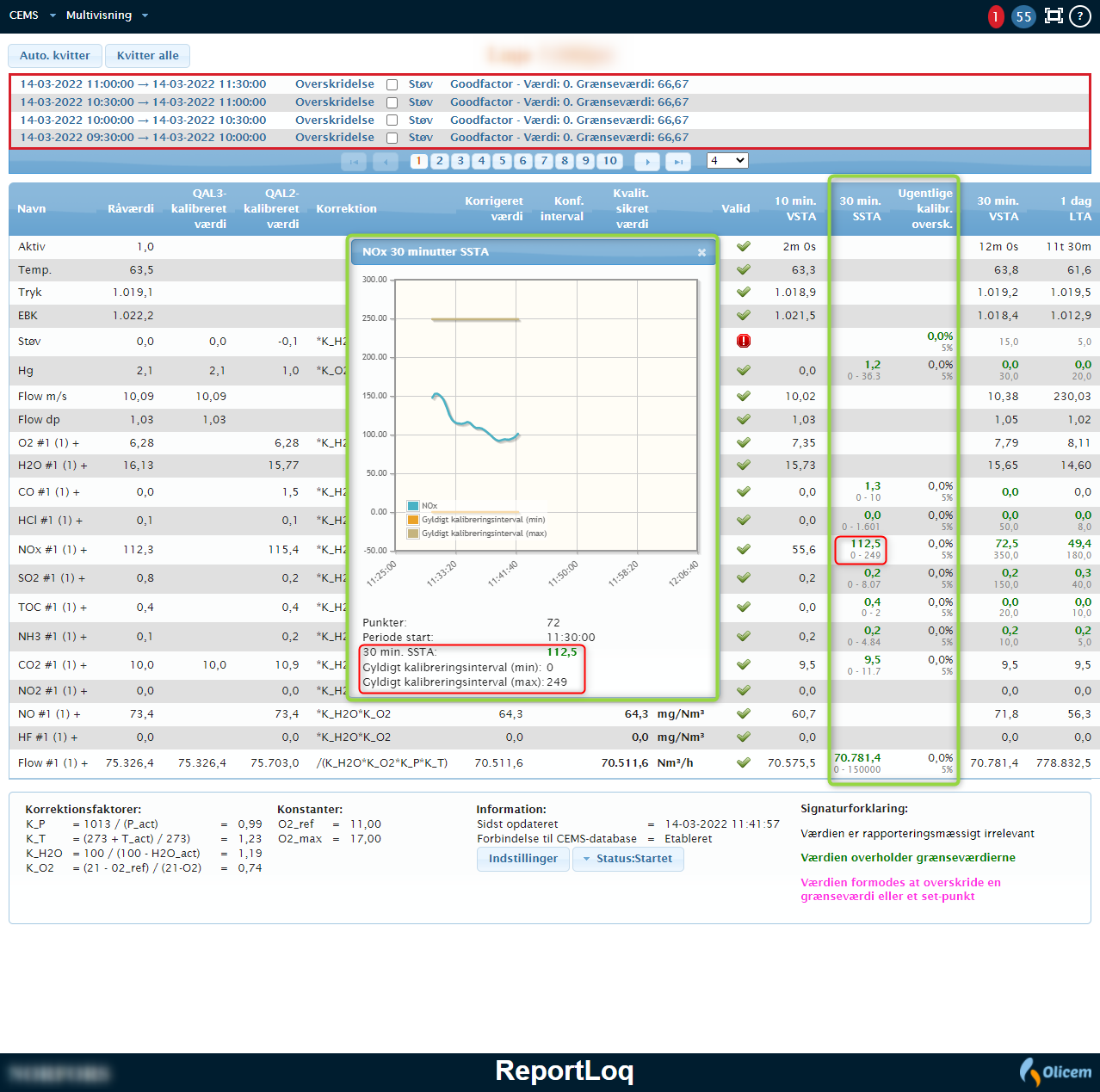Open Indstillinger settings button

click(523, 859)
